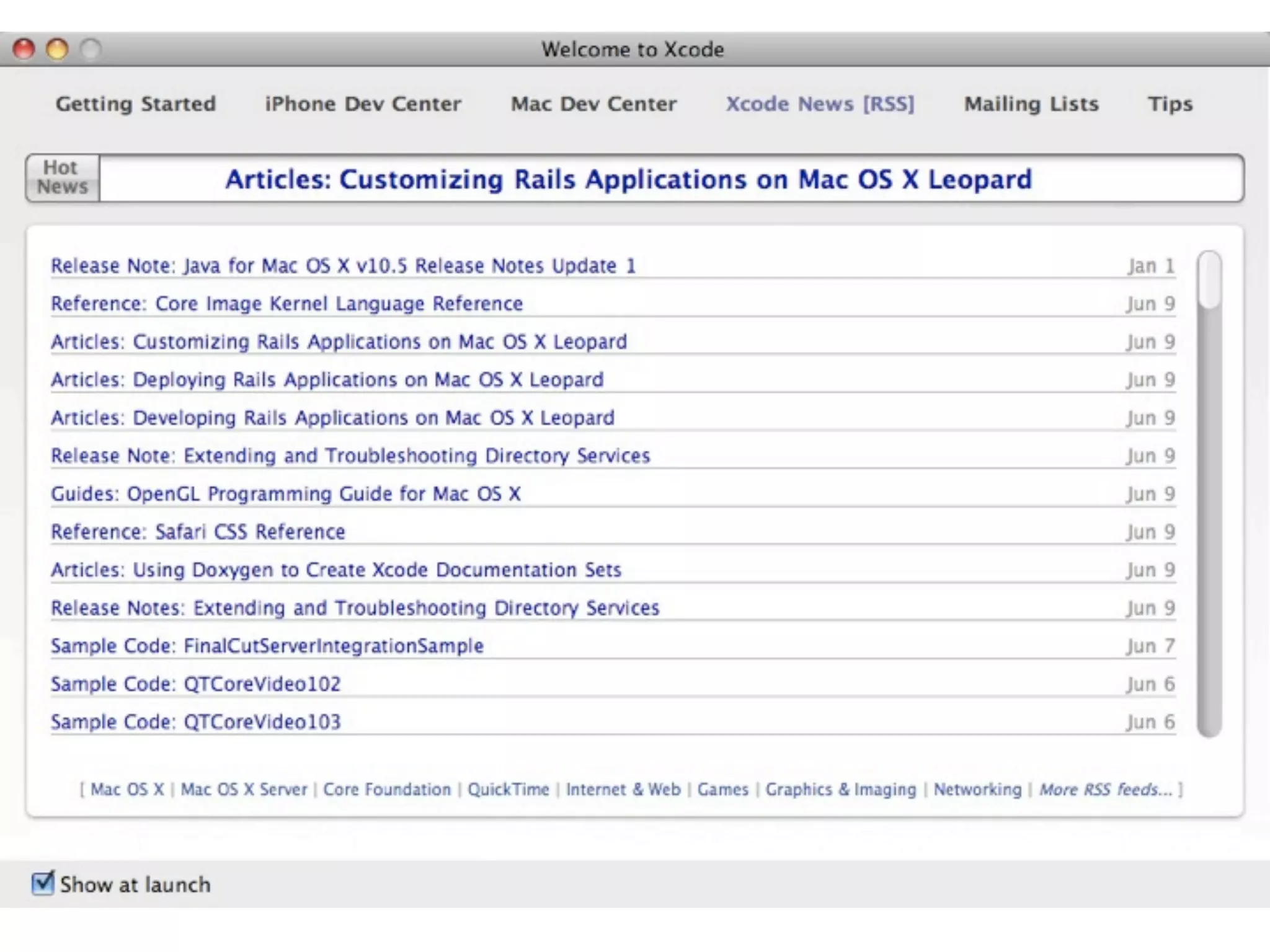1270x952 pixels.
Task: Click the Hot News badge
Action: (63, 178)
